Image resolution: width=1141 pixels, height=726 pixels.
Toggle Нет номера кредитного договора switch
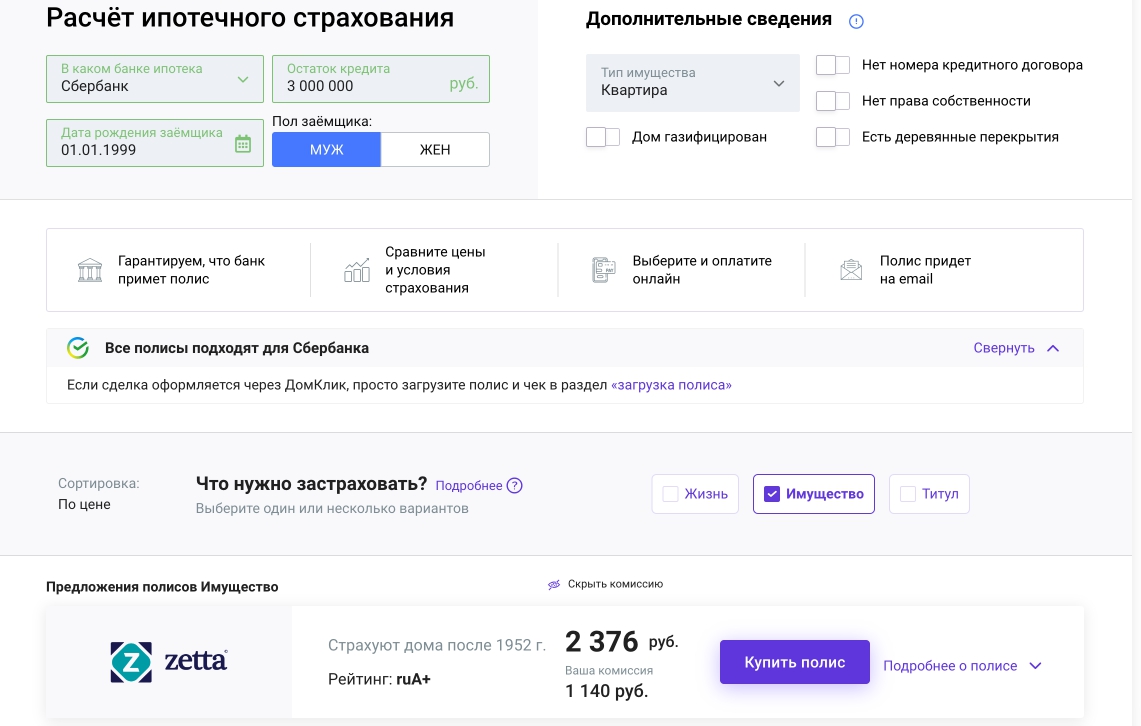(832, 65)
